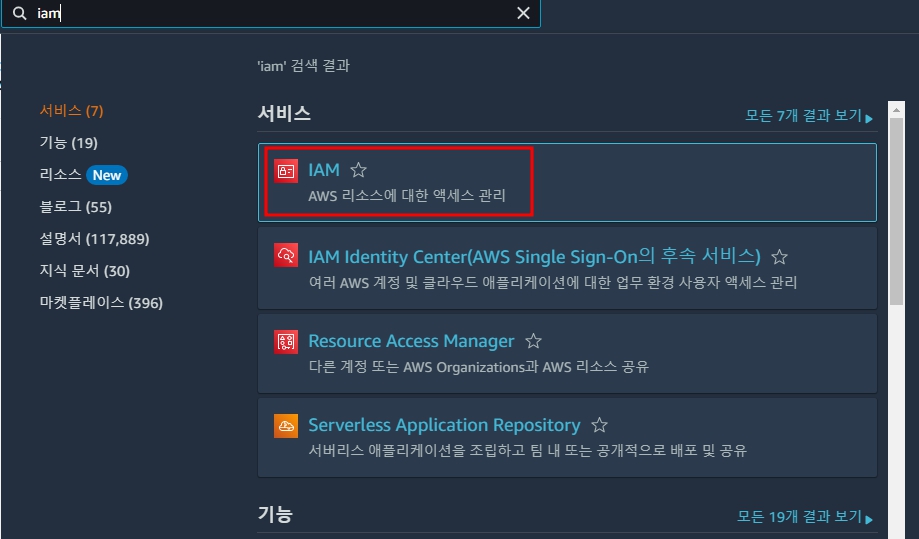Image resolution: width=919 pixels, height=539 pixels.
Task: View all 7 service results
Action: [809, 115]
